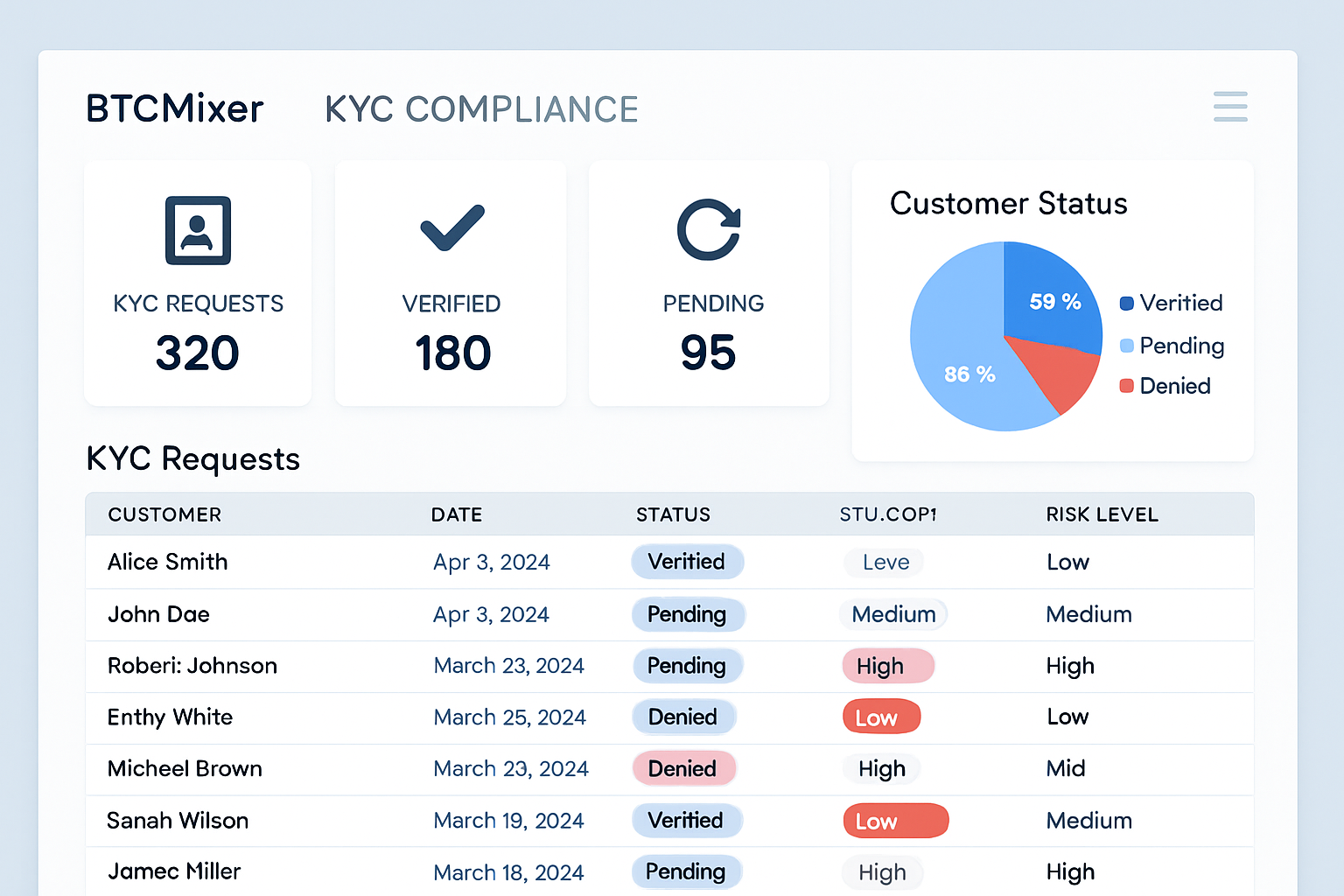1344x896 pixels.
Task: Sort table by RISK LEVEL column header
Action: [x=1102, y=514]
